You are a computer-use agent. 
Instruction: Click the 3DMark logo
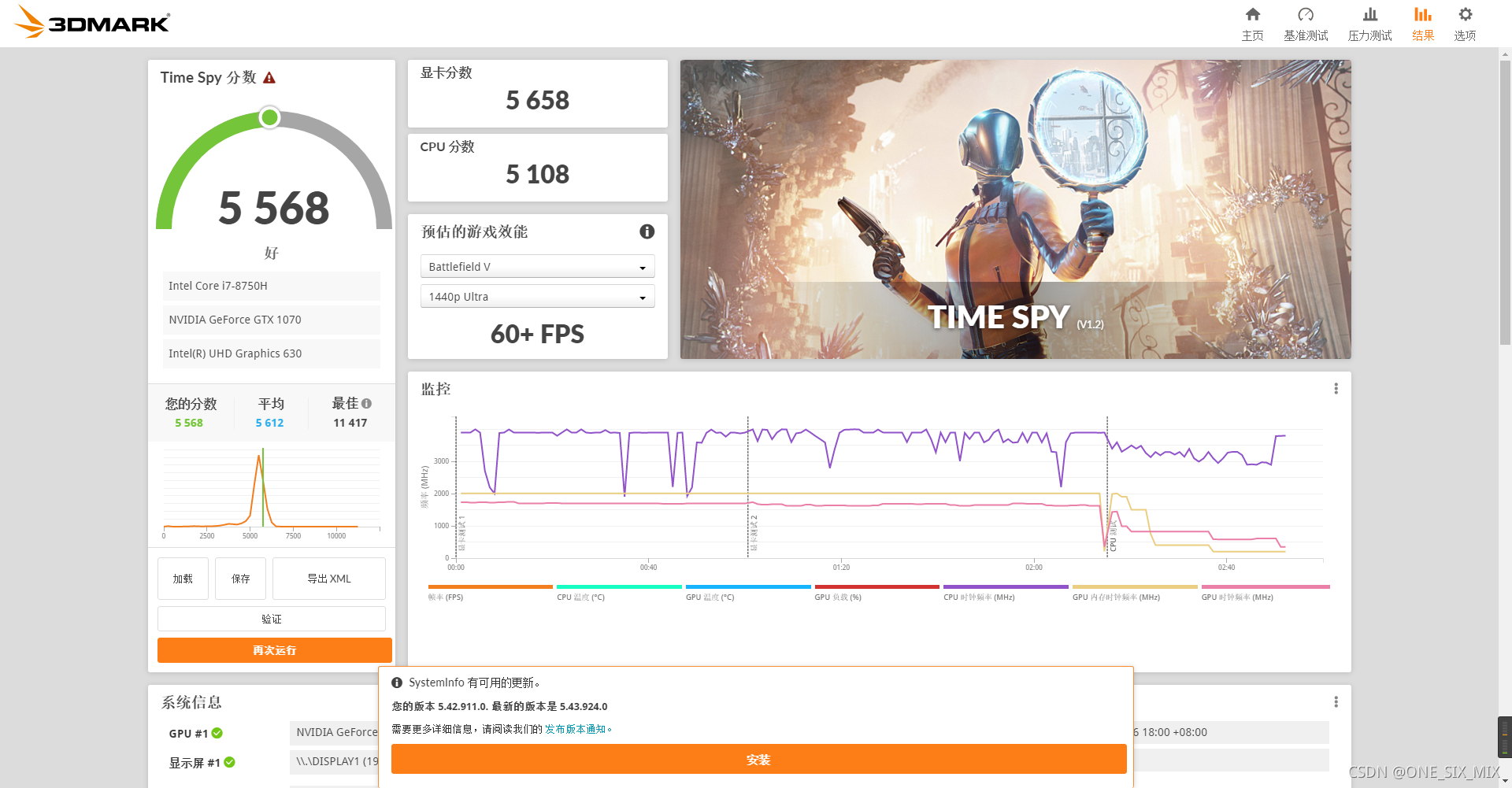pos(92,22)
